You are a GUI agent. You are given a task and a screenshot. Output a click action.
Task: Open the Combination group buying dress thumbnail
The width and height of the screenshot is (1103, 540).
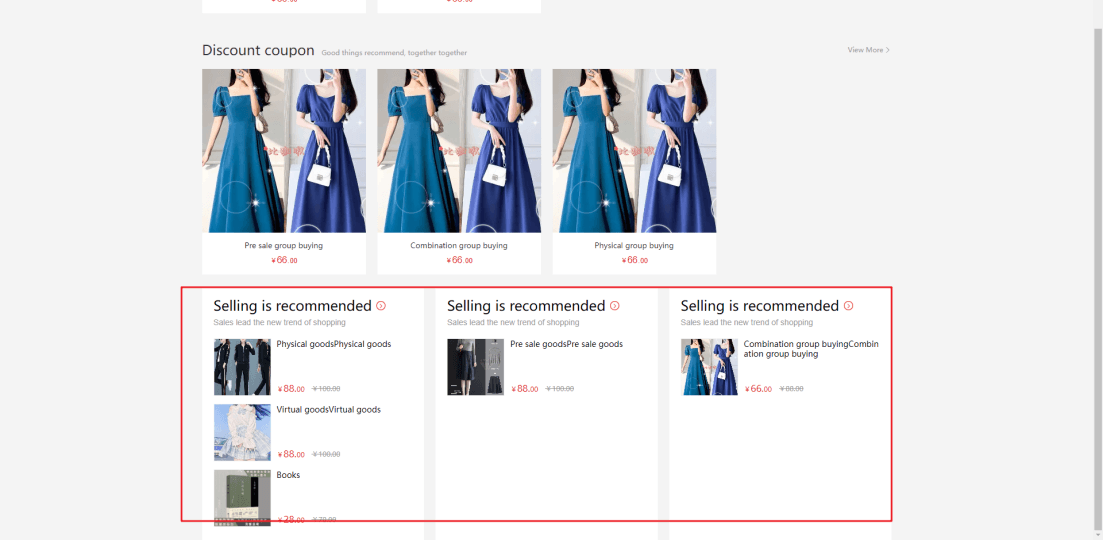point(459,150)
